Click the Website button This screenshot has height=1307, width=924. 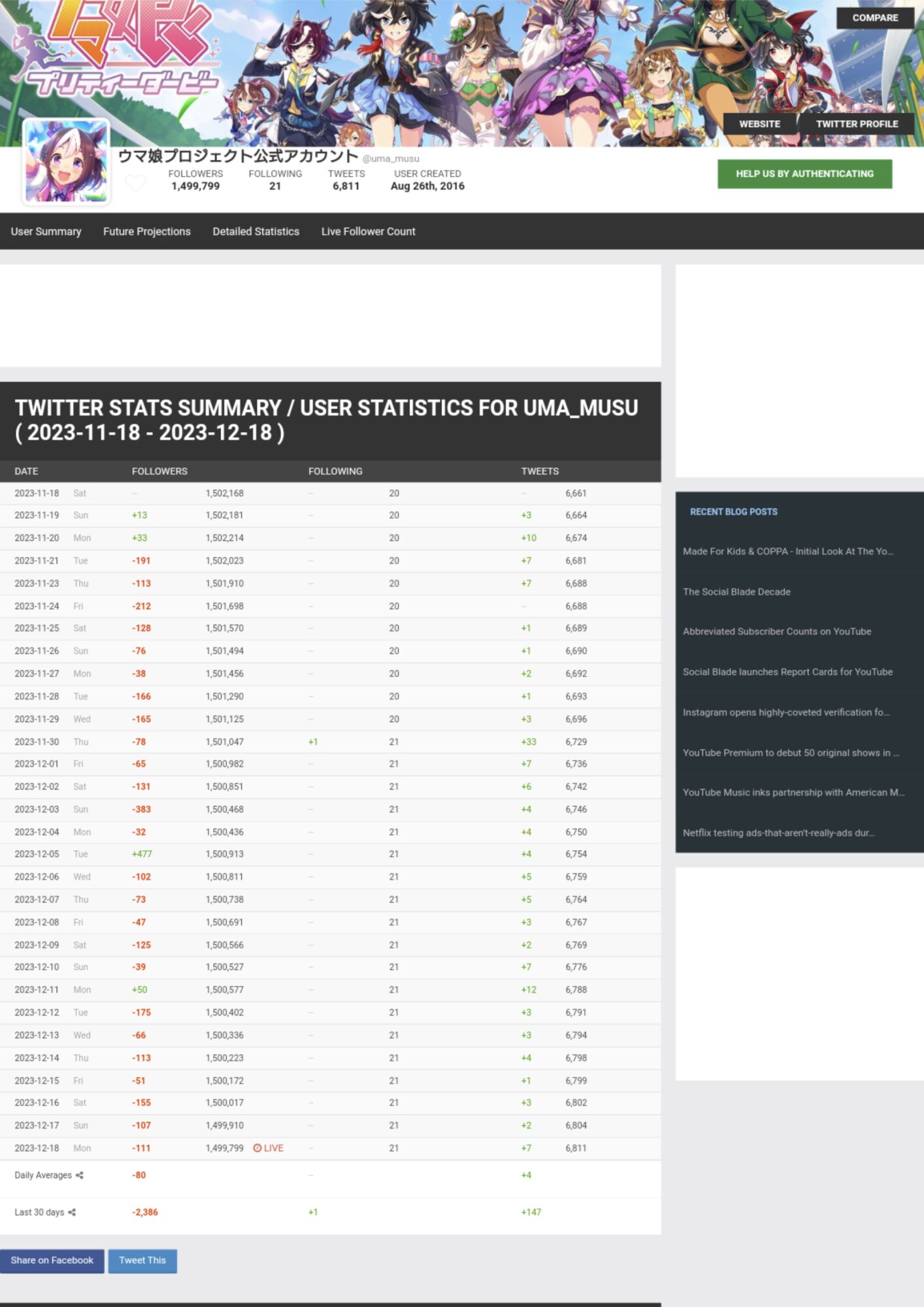[759, 124]
